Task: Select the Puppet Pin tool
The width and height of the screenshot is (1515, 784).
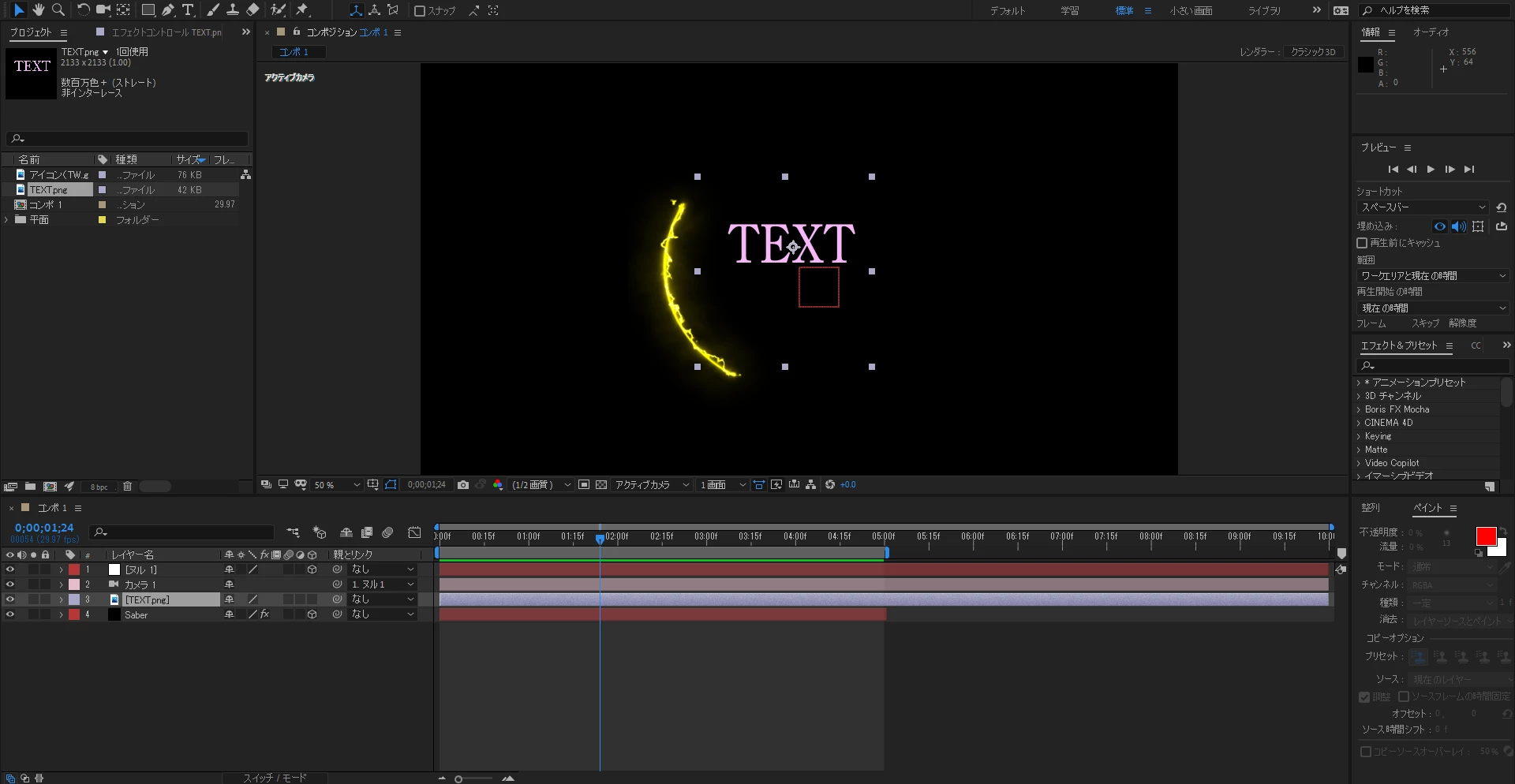Action: pos(302,10)
